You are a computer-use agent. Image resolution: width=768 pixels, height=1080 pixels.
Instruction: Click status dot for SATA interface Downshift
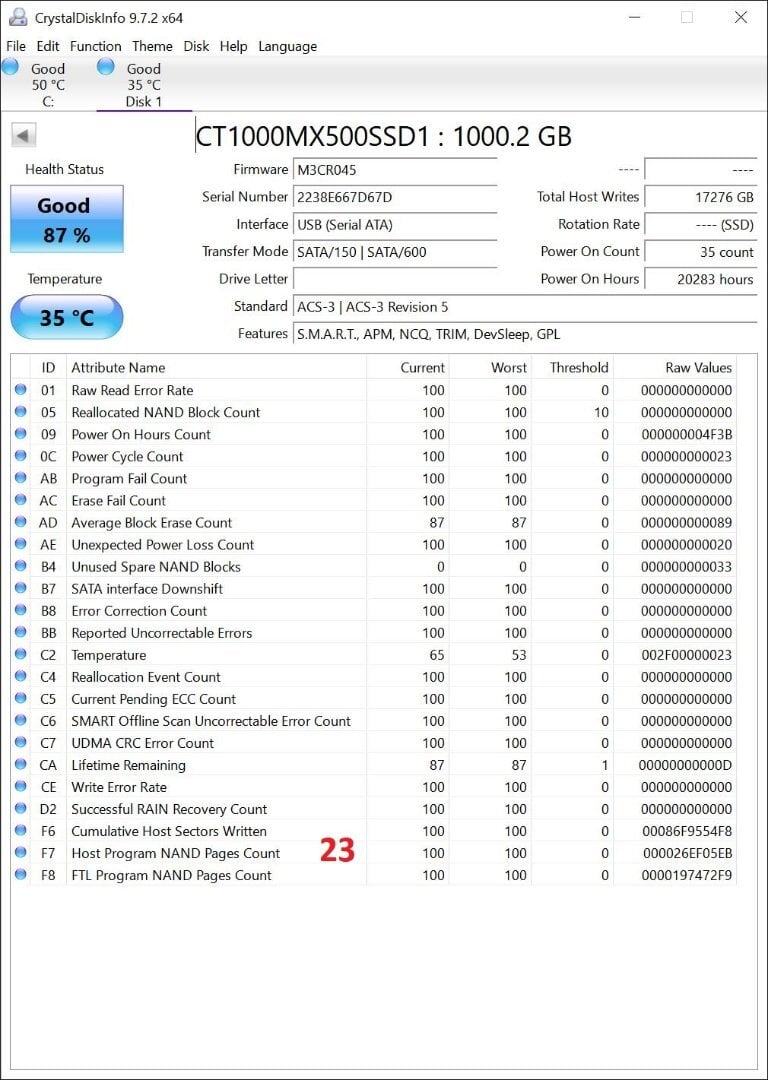tap(21, 588)
